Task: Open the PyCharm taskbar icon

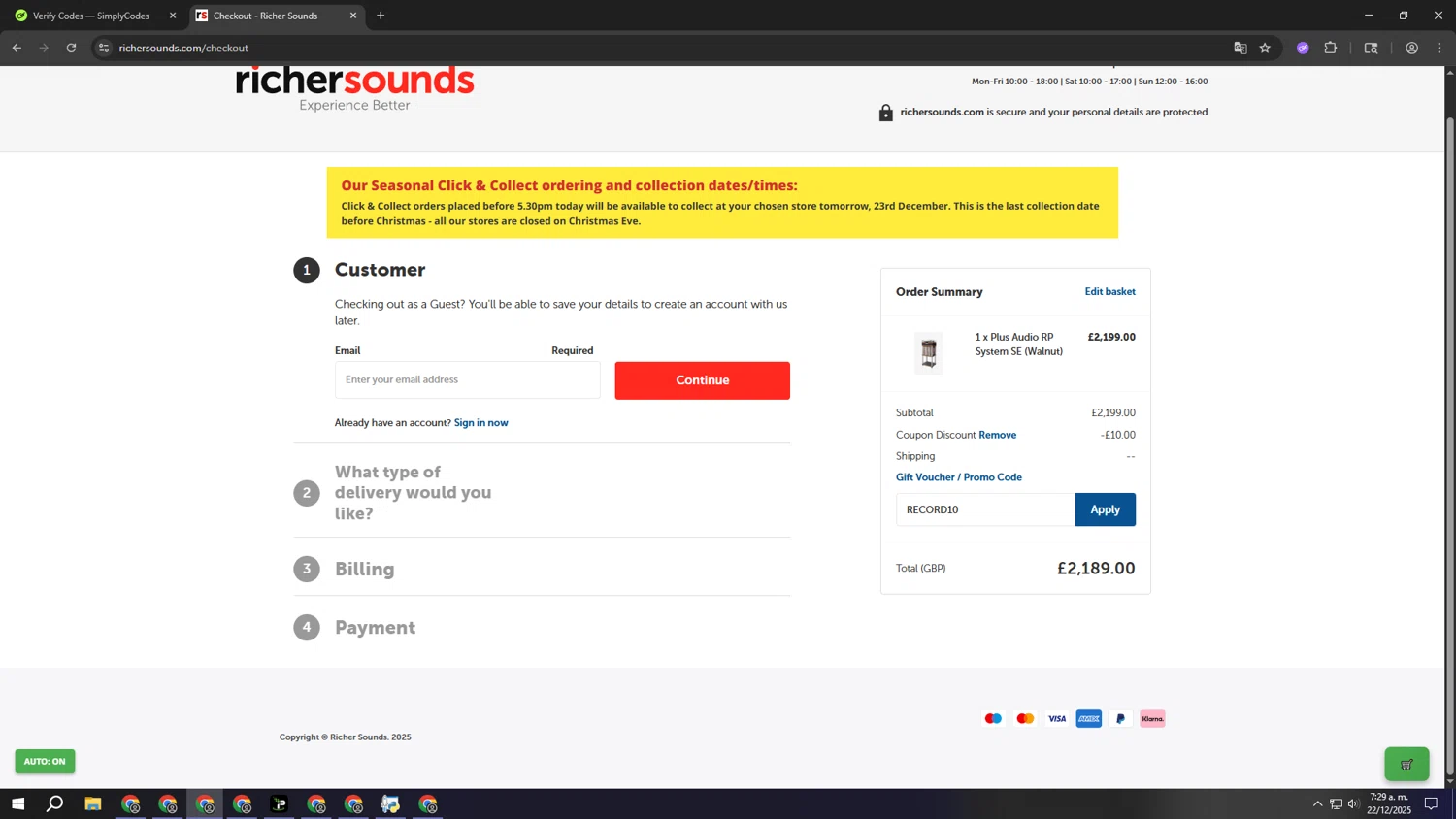Action: 280,803
